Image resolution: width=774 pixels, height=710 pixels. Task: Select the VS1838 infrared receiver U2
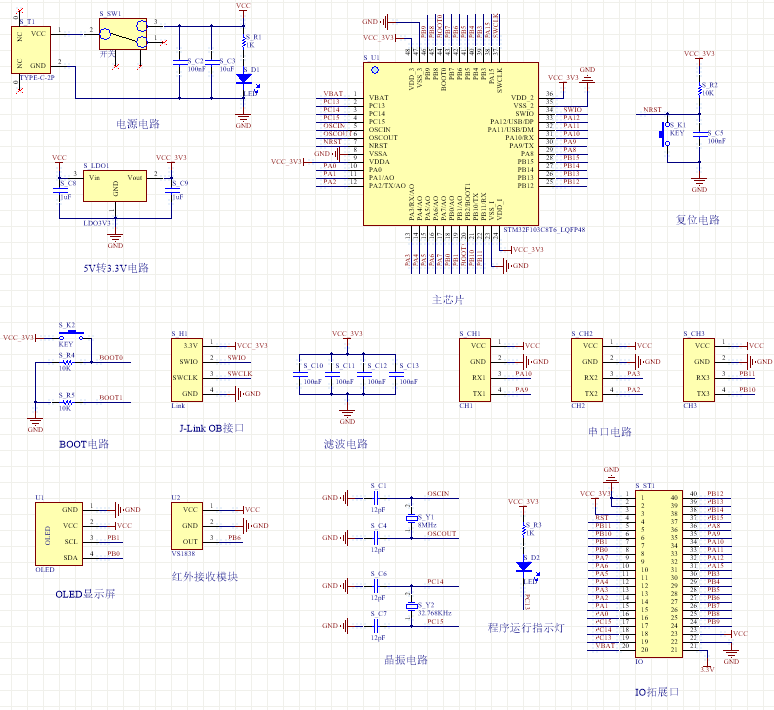[x=187, y=526]
